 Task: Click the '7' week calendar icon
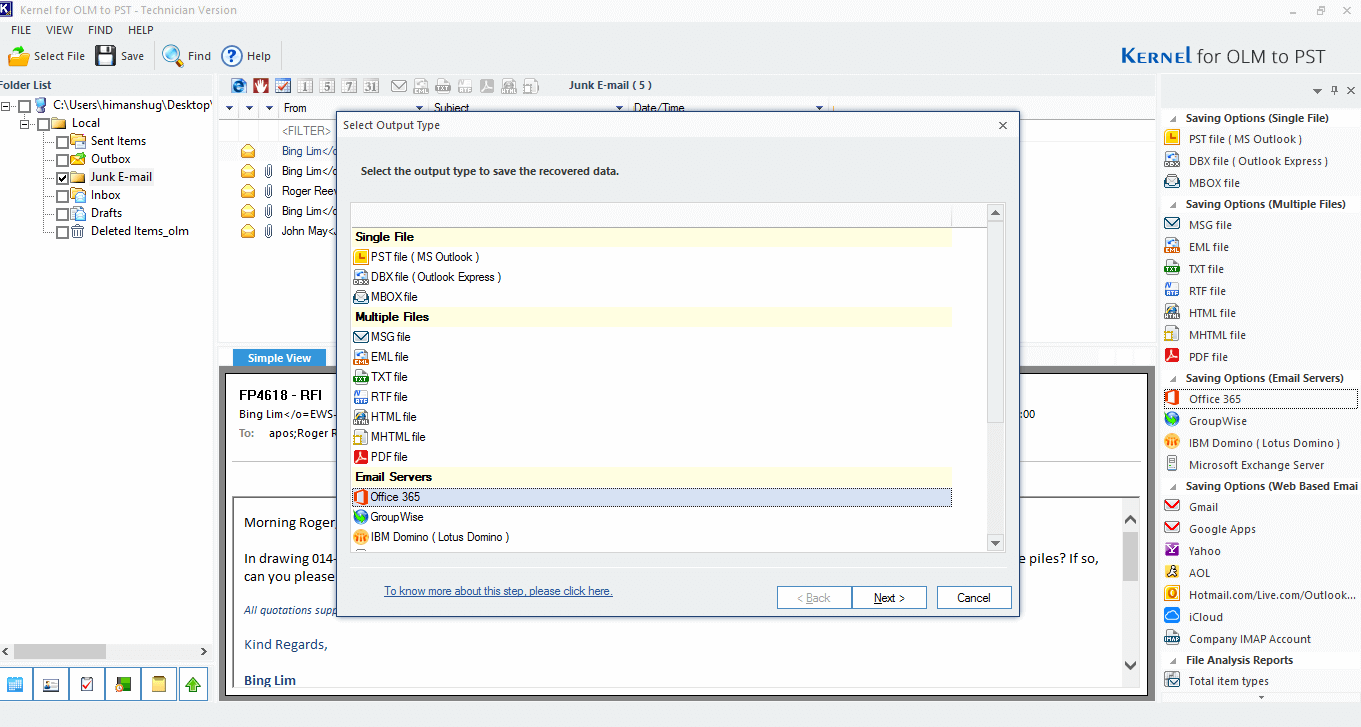[x=349, y=86]
